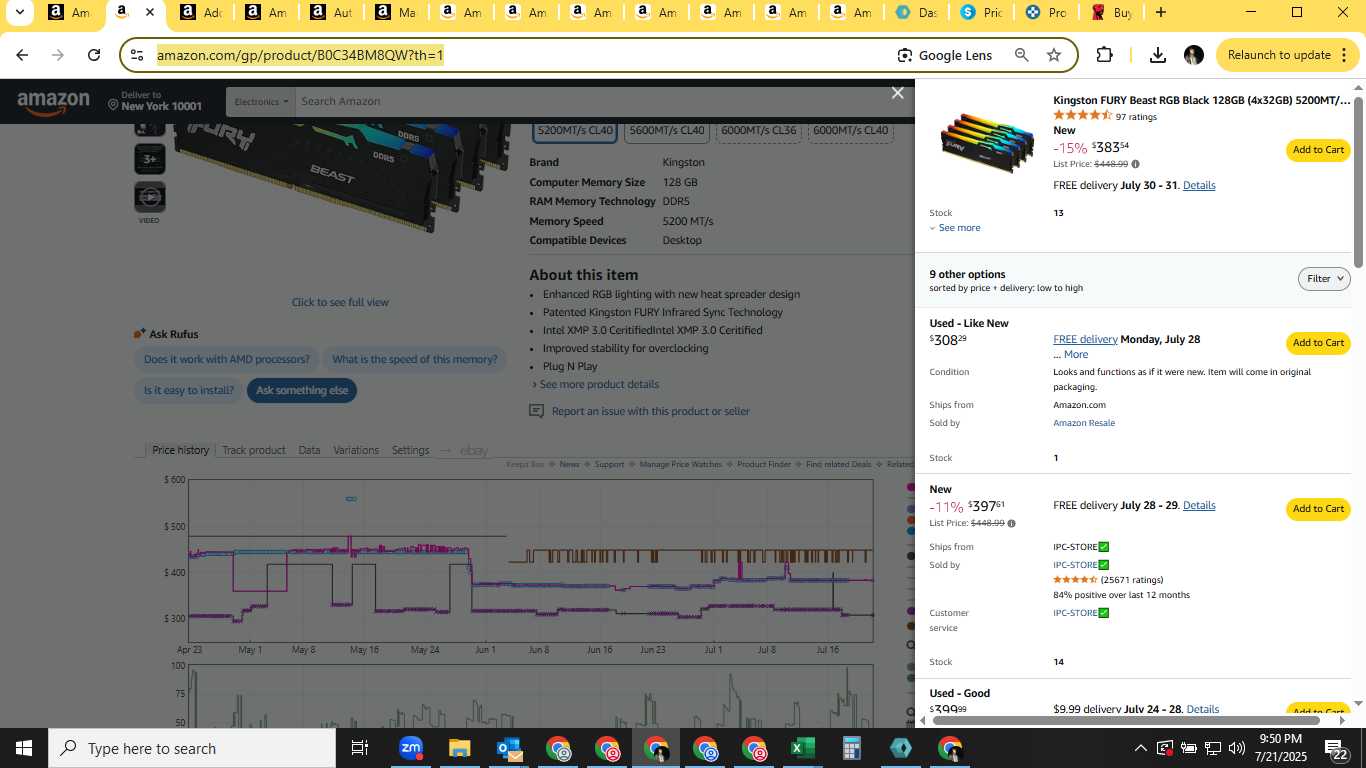Select the 5200MT/s CL40 speed option
Screen dimensions: 1366x768
click(x=575, y=131)
